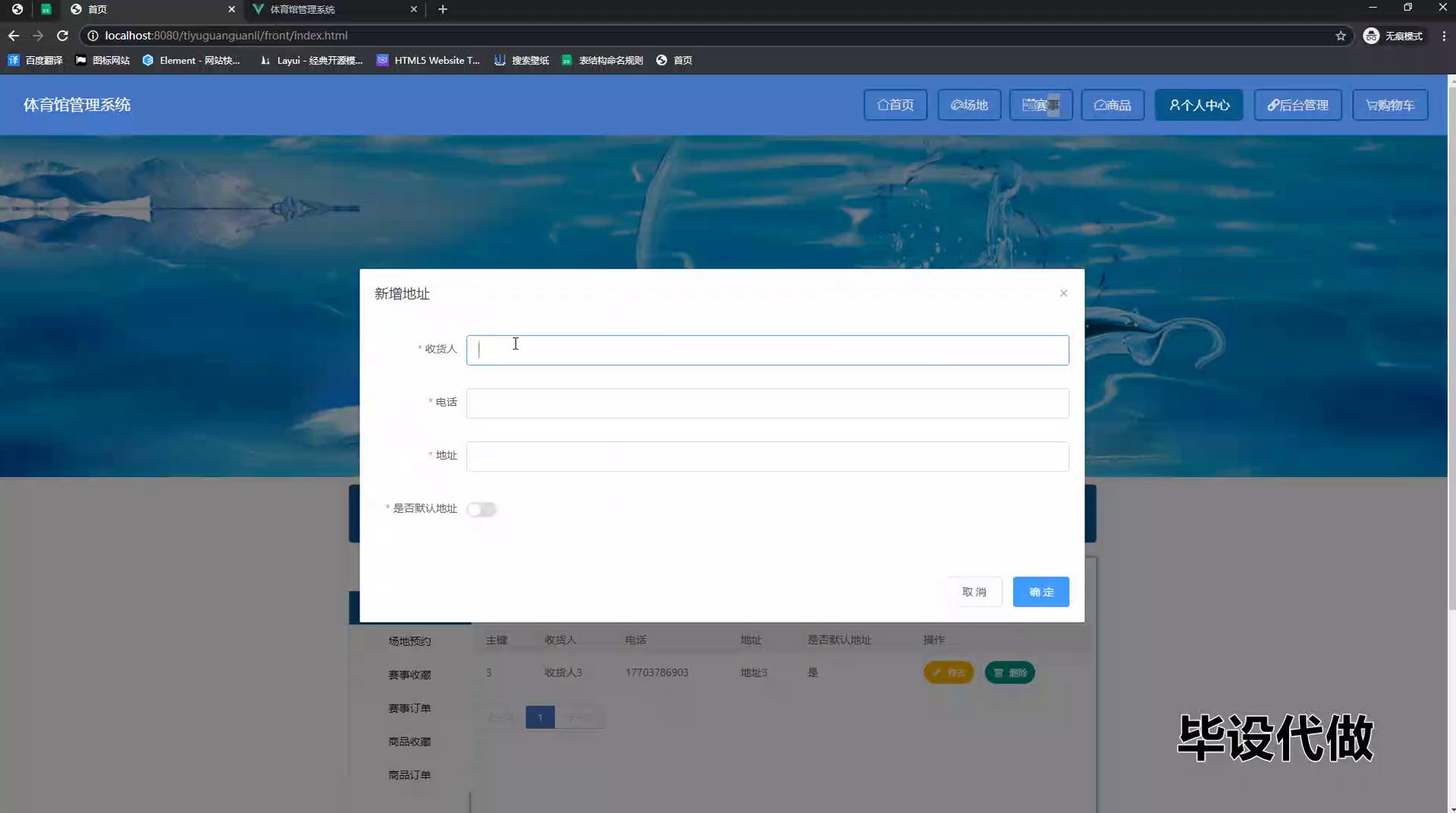Viewport: 1456px width, 813px height.
Task: Open the 百度翻译 bookmark
Action: pos(35,61)
